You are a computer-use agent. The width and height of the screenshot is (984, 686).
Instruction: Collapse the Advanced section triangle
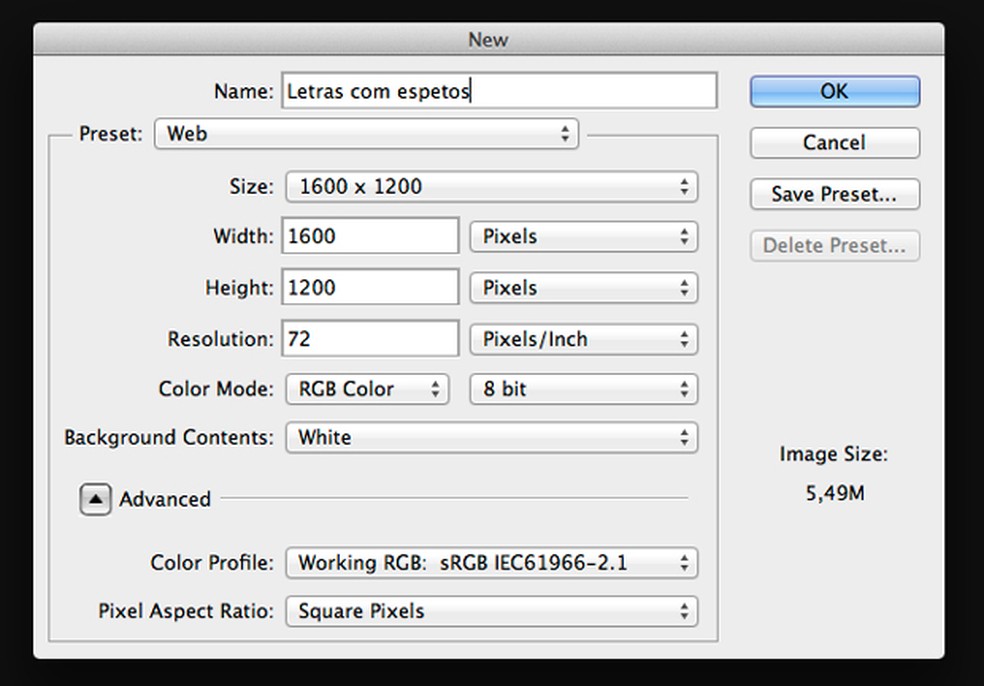[95, 499]
